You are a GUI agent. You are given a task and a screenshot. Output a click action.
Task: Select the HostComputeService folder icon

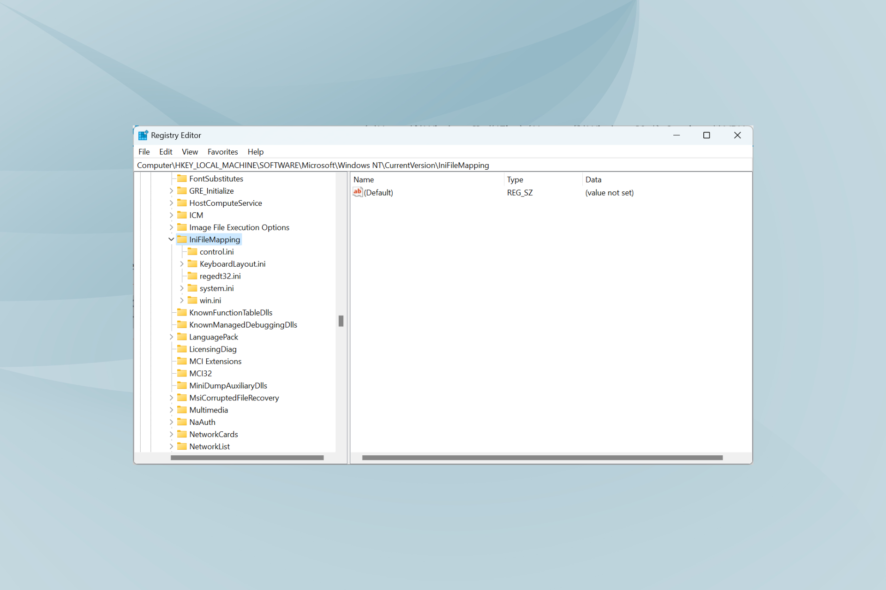coord(182,203)
